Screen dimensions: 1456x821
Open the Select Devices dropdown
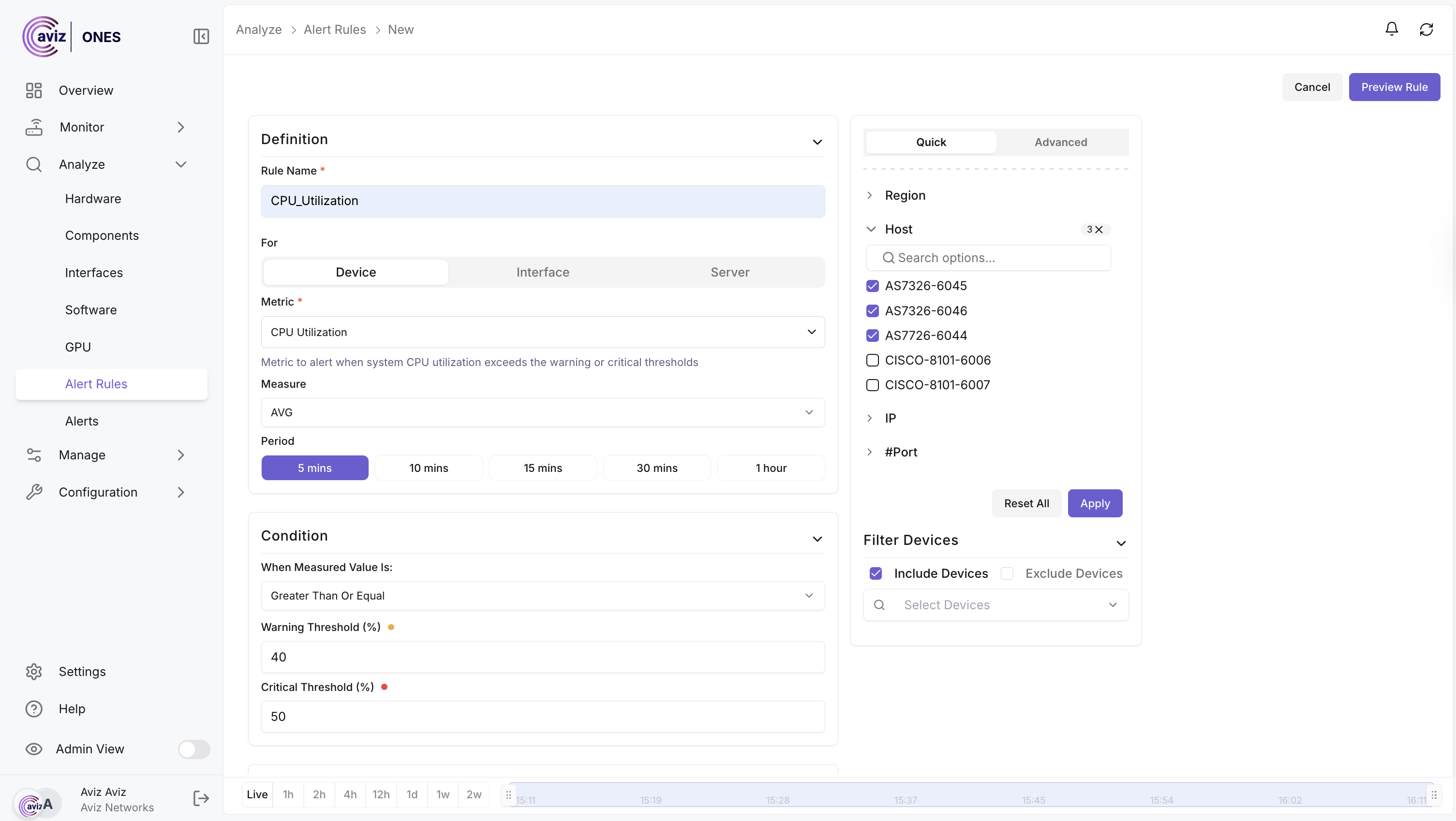click(x=995, y=604)
